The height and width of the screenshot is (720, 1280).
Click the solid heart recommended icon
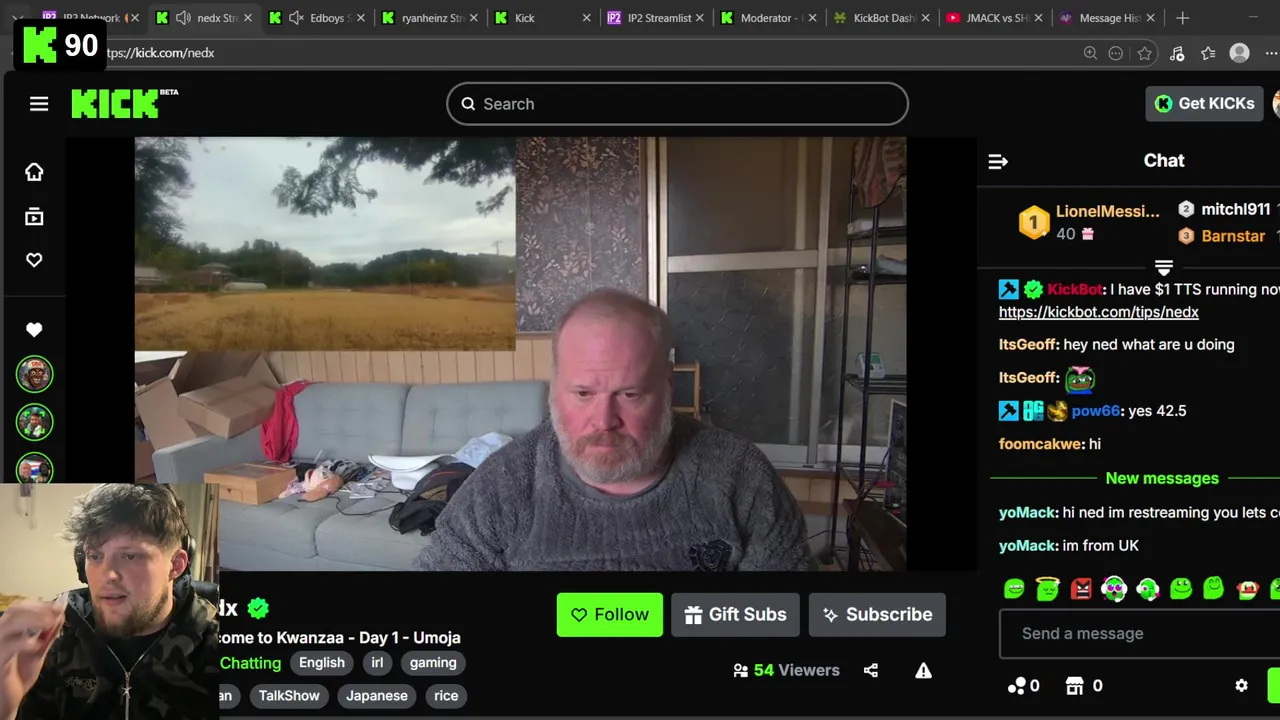34,329
